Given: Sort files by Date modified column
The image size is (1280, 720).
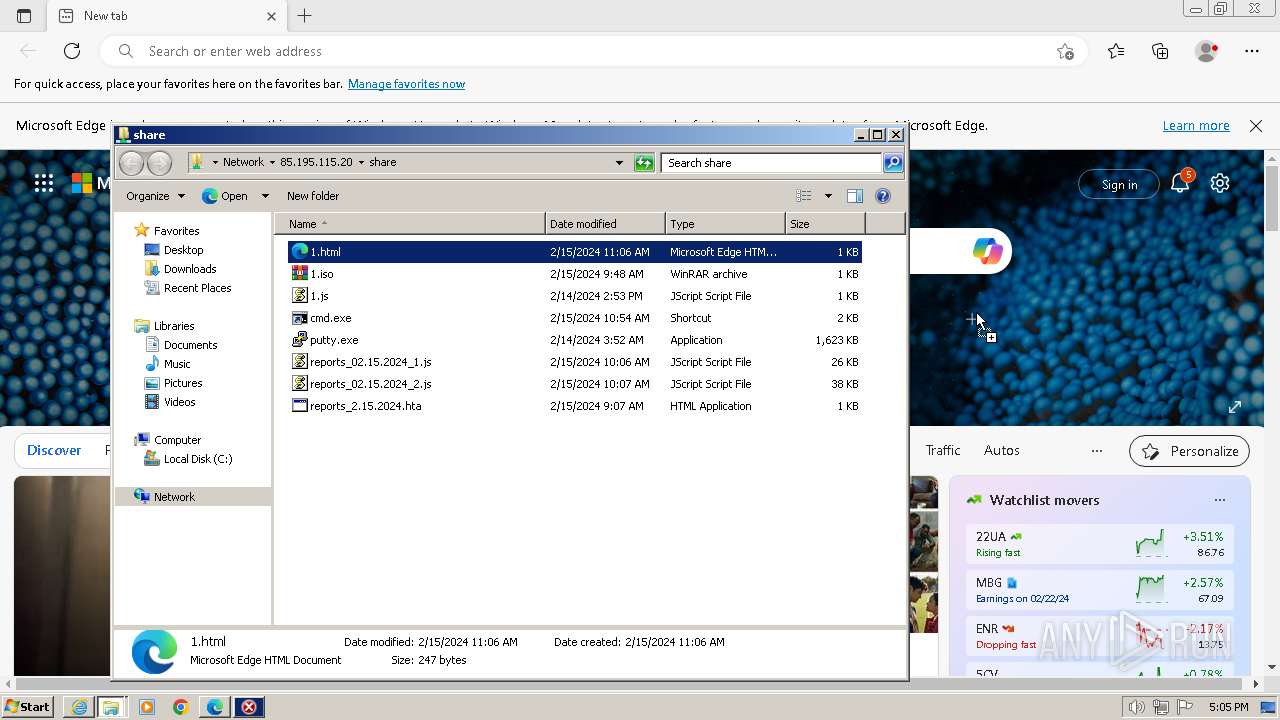Looking at the screenshot, I should [x=605, y=224].
